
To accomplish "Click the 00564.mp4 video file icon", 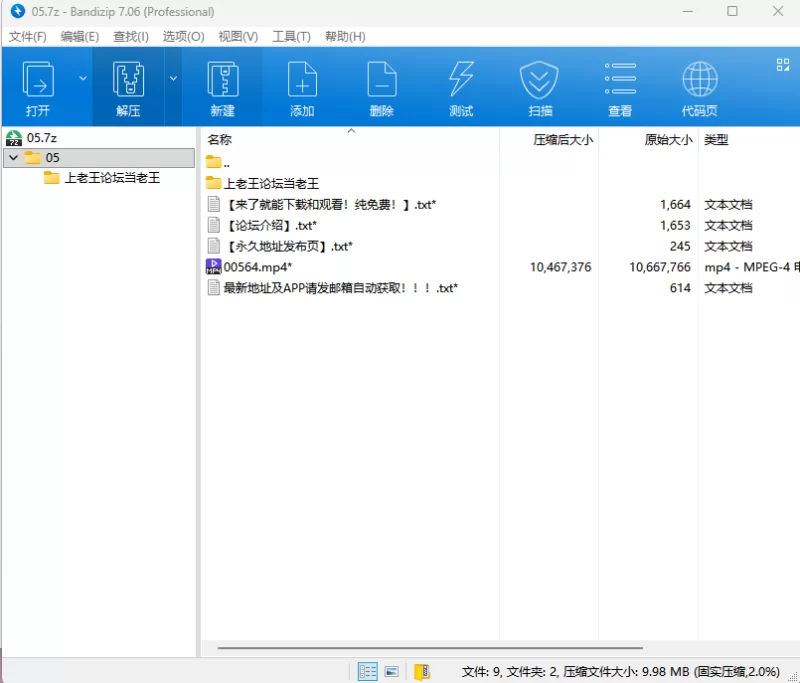I will (213, 267).
